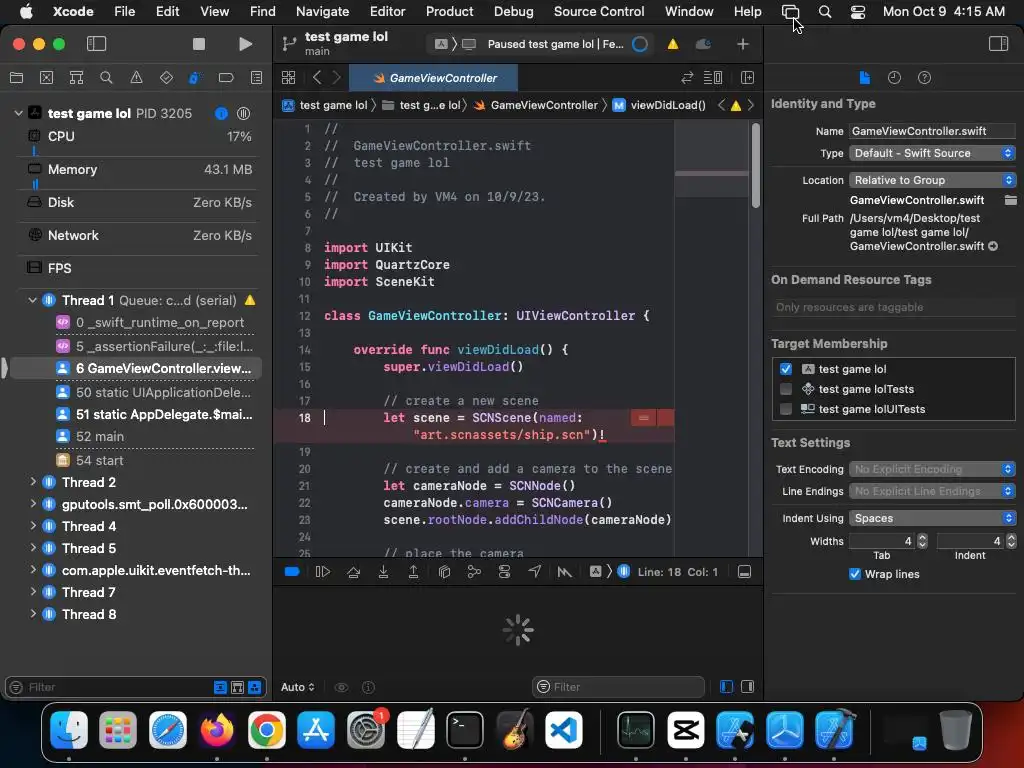The image size is (1024, 768).
Task: Open the Navigate menu
Action: tap(322, 11)
